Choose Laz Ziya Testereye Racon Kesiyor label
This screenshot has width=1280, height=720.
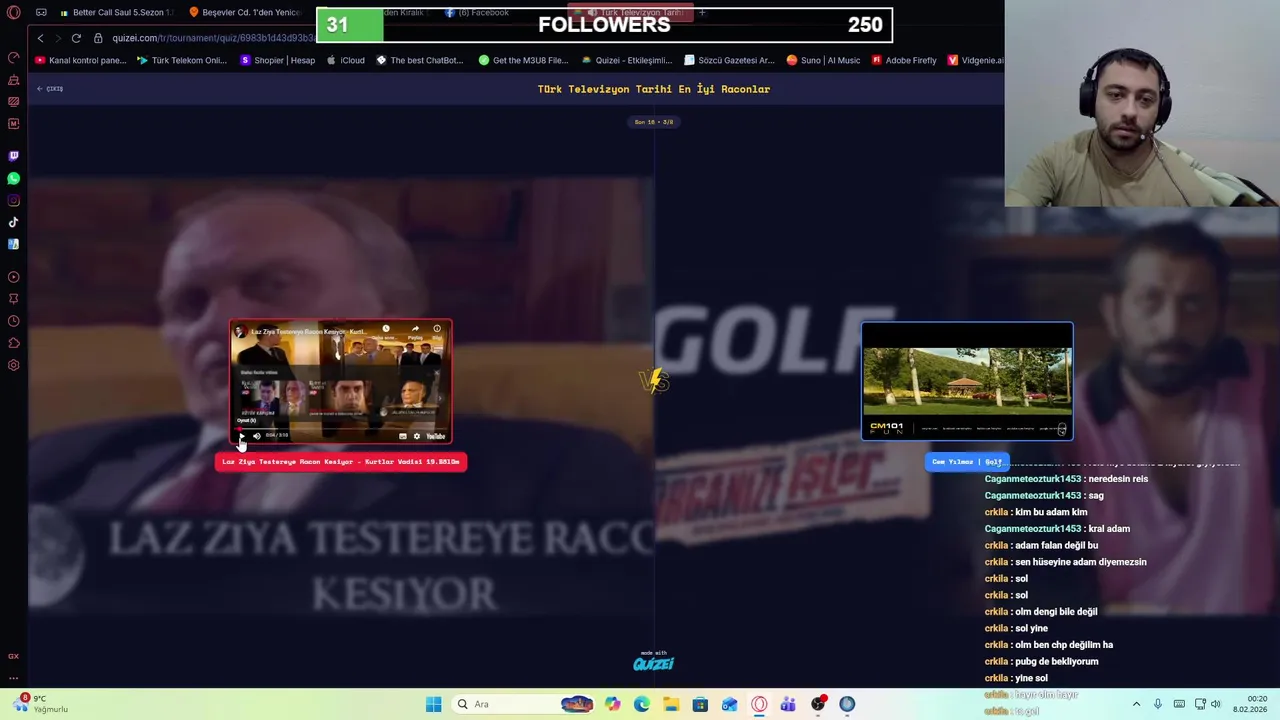[341, 462]
